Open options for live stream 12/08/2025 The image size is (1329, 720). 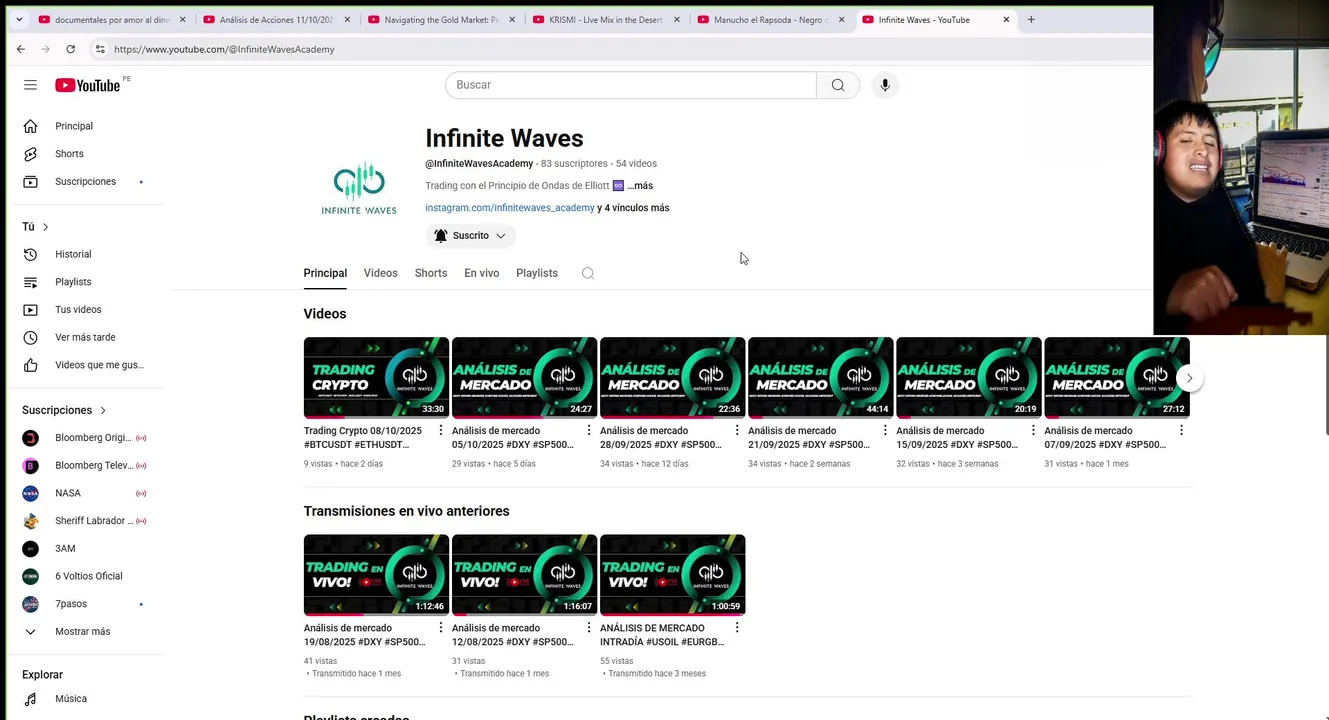click(588, 628)
